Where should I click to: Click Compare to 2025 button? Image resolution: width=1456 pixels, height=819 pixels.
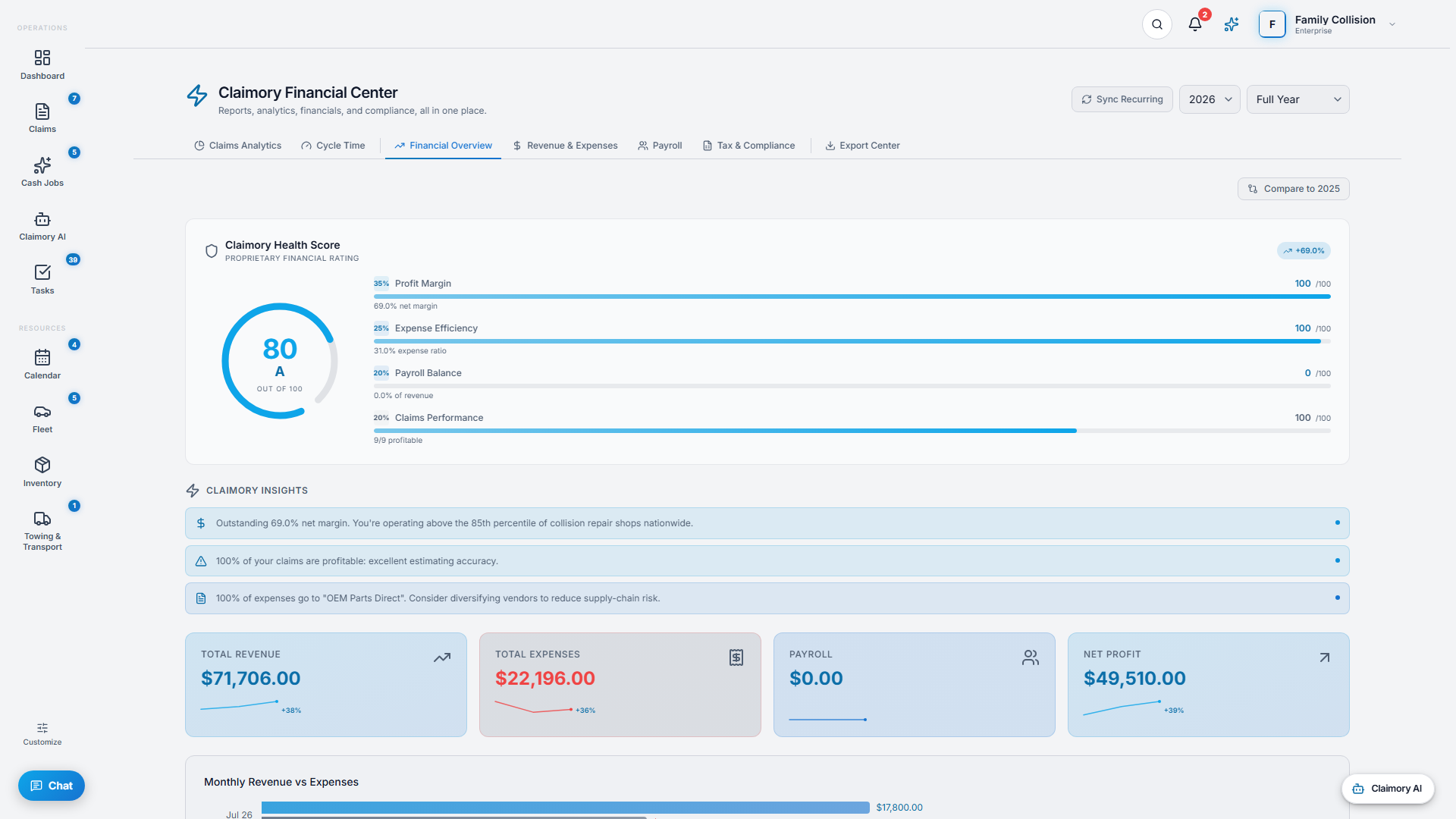pos(1294,189)
